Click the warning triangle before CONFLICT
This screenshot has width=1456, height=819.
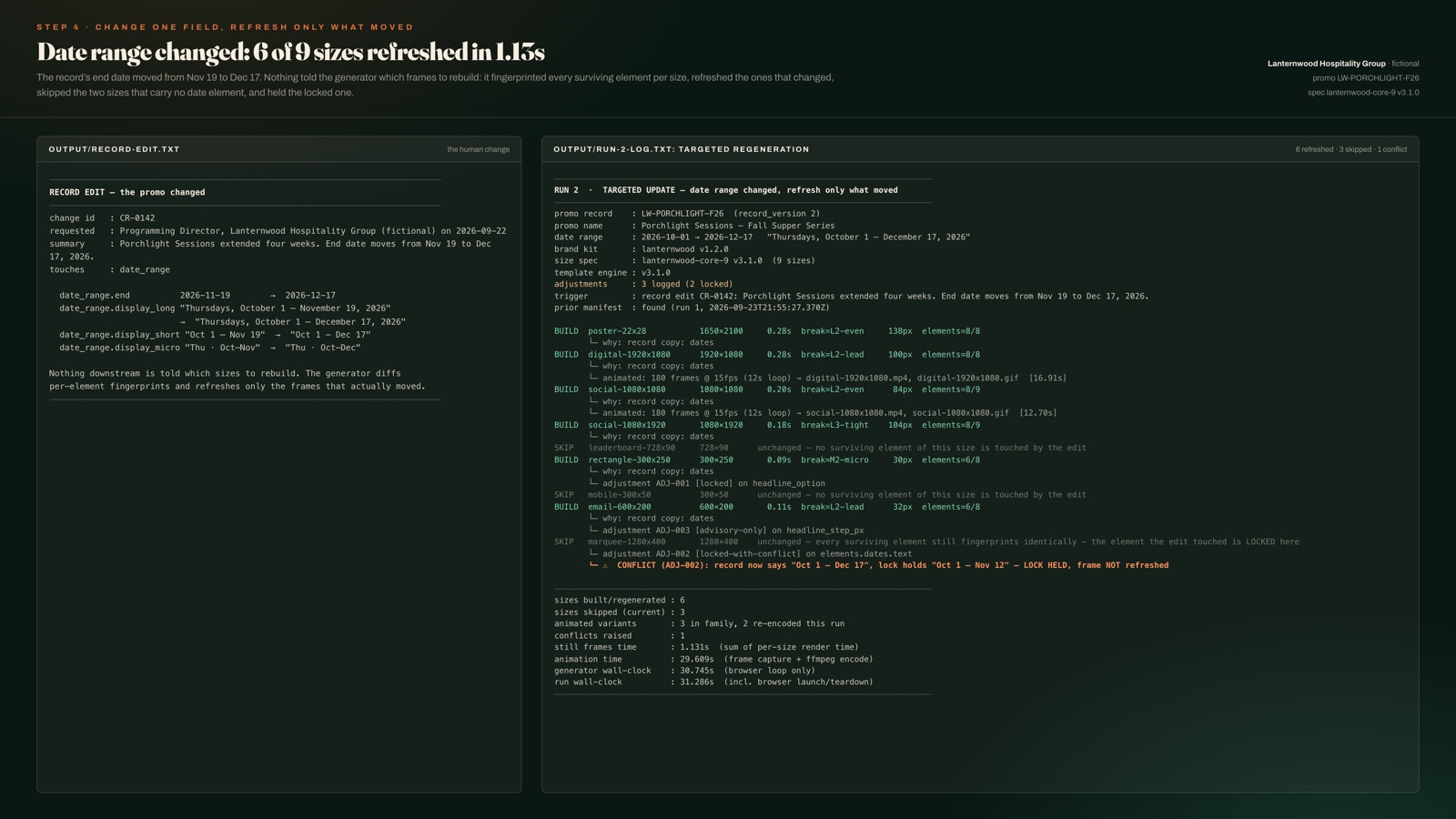coord(605,566)
